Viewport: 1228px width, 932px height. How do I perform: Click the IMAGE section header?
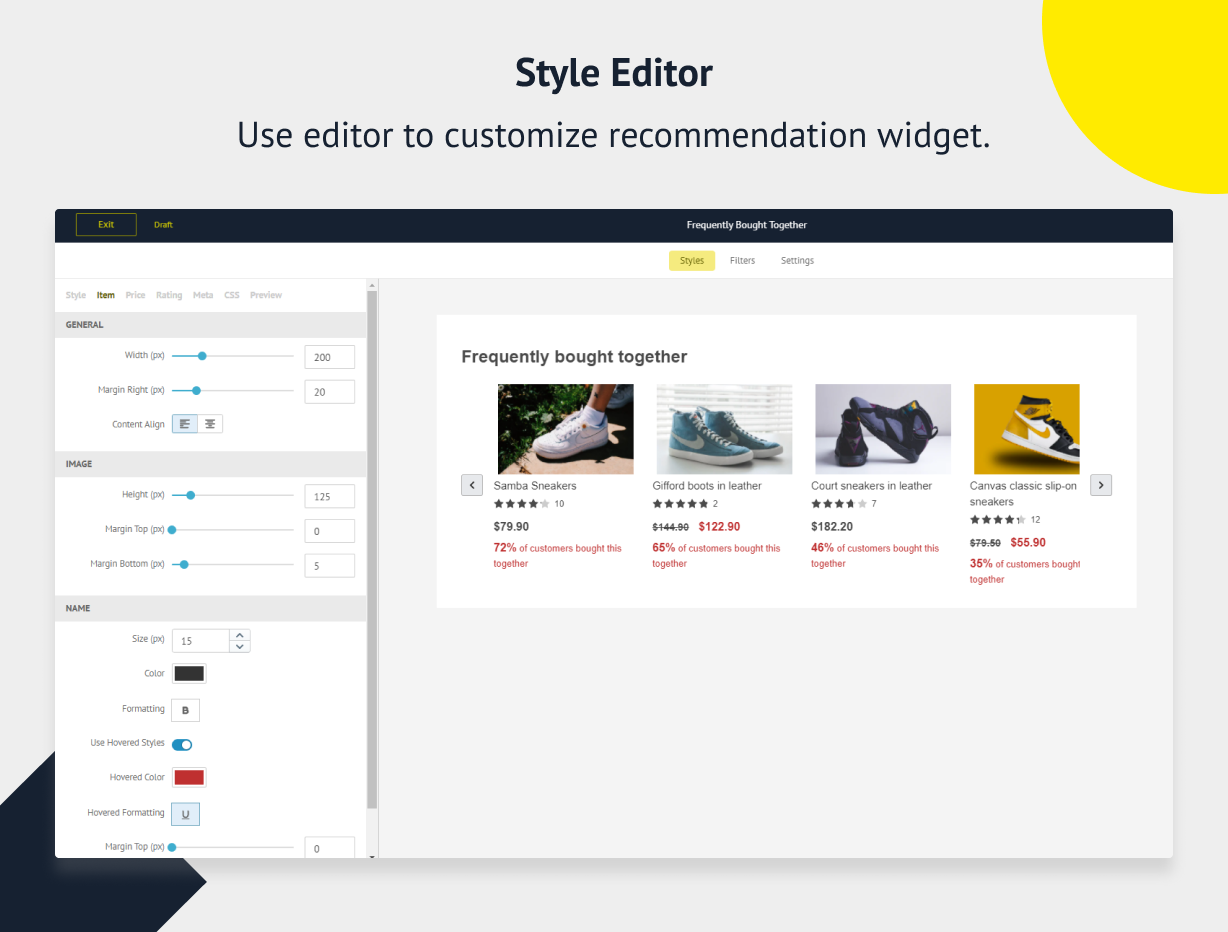click(x=211, y=464)
